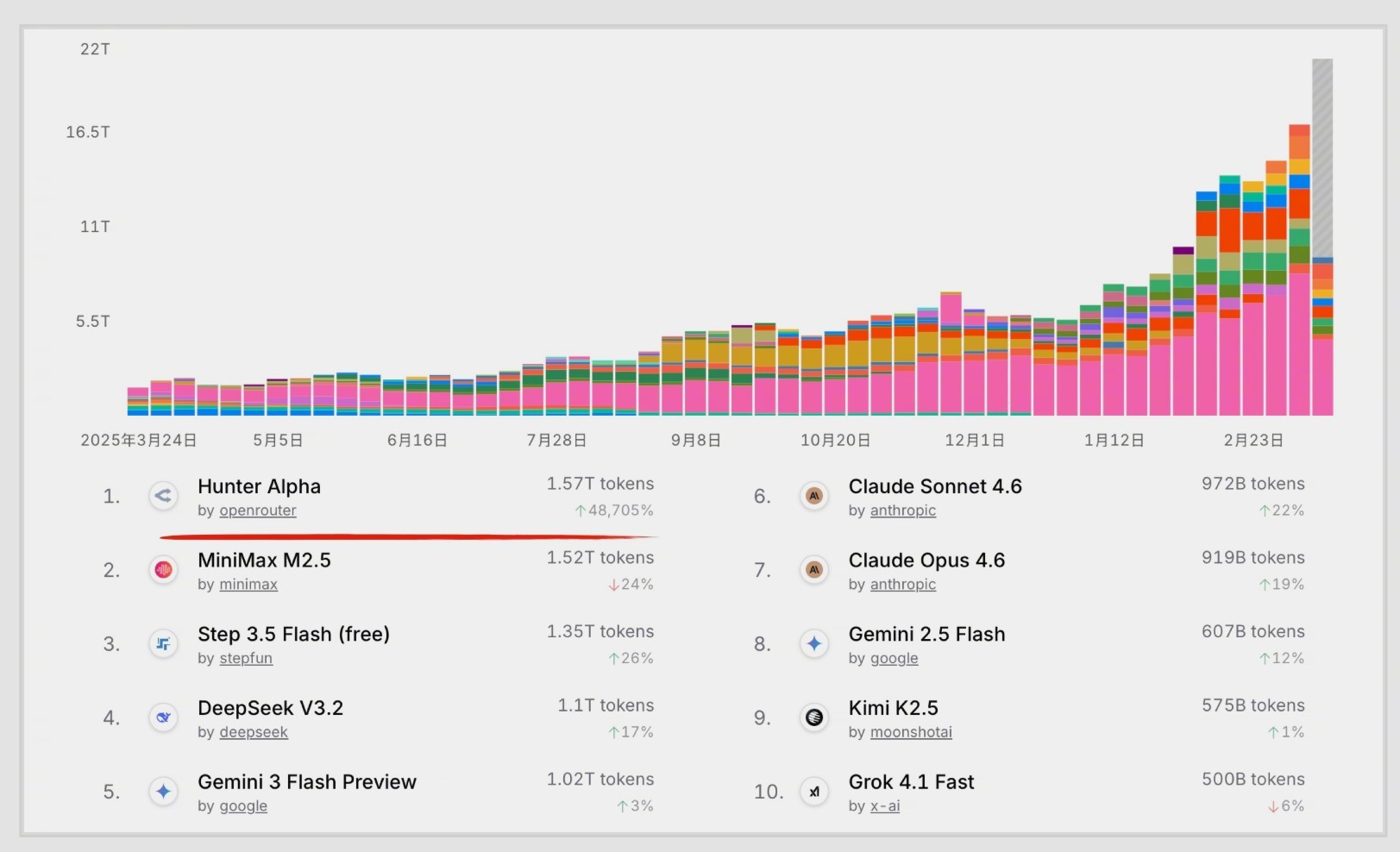This screenshot has width=1400, height=852.
Task: Click the "2月23日" axis date
Action: pos(1253,441)
